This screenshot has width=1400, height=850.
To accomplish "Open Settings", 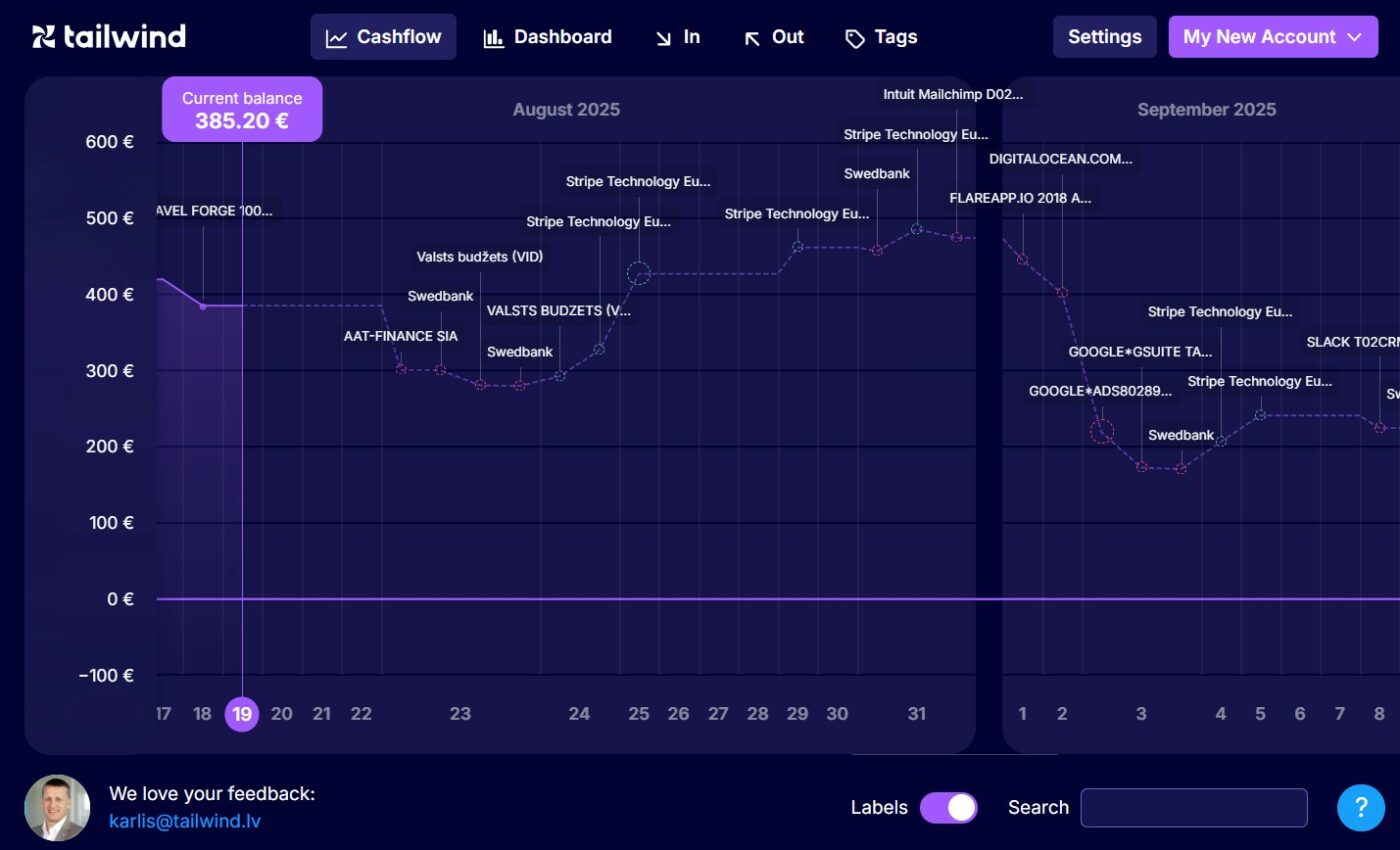I will pos(1104,37).
